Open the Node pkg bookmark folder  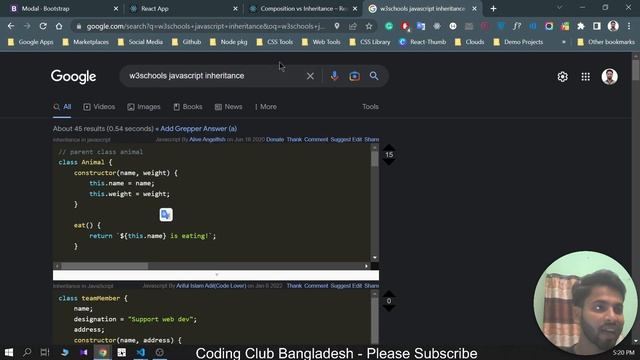tap(229, 42)
